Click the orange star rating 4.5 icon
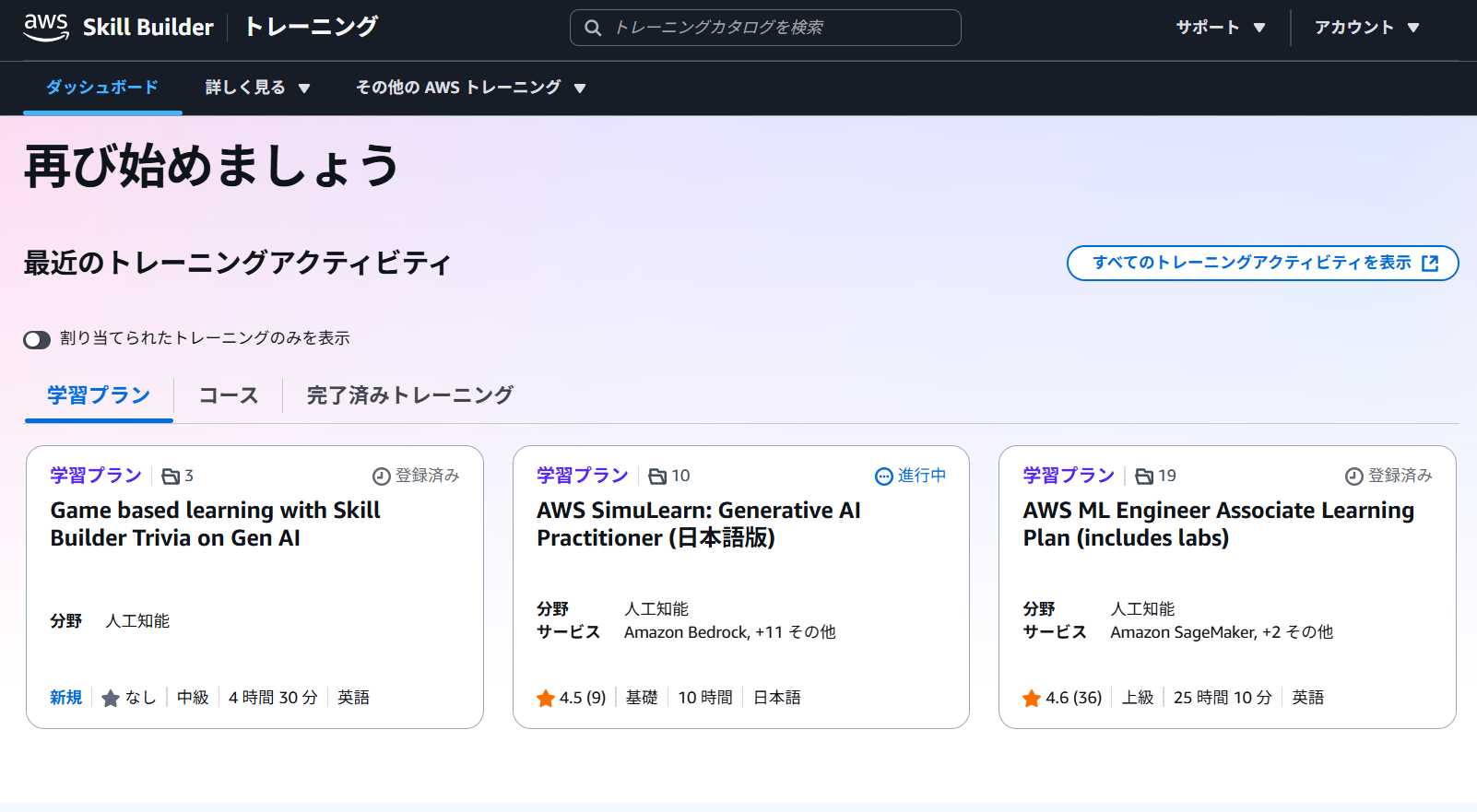 [x=546, y=699]
